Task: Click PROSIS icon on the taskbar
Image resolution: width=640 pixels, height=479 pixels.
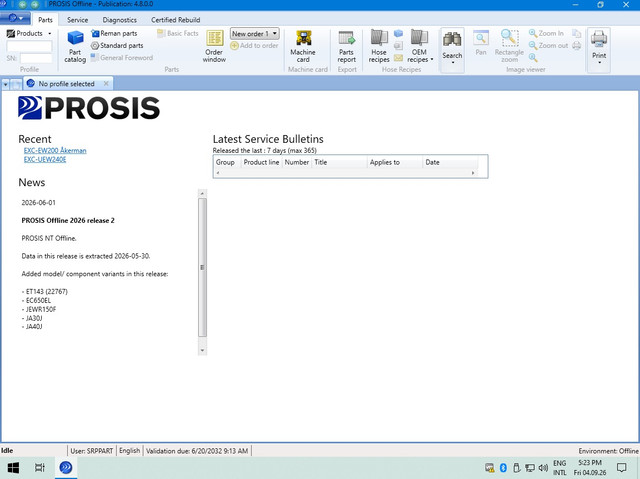Action: tap(66, 468)
